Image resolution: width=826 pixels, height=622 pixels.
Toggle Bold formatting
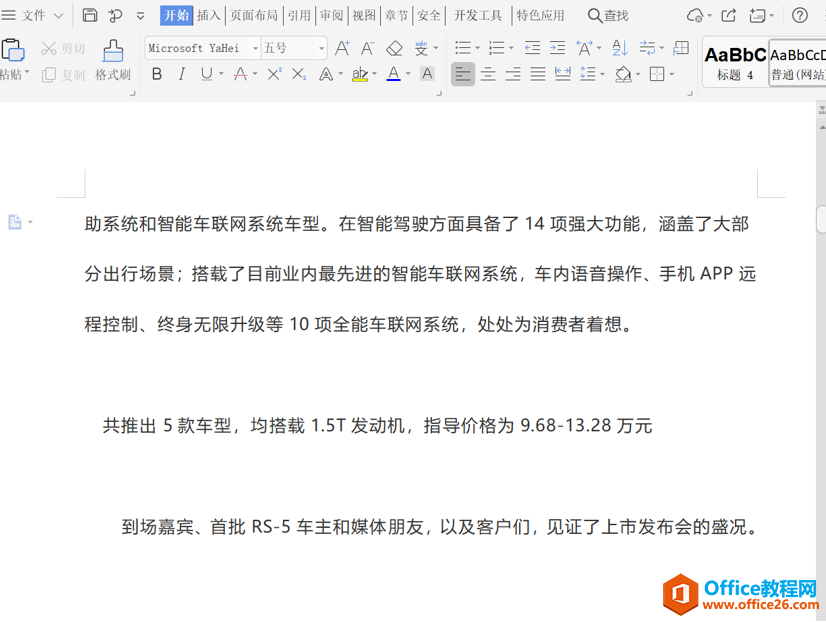pos(156,74)
